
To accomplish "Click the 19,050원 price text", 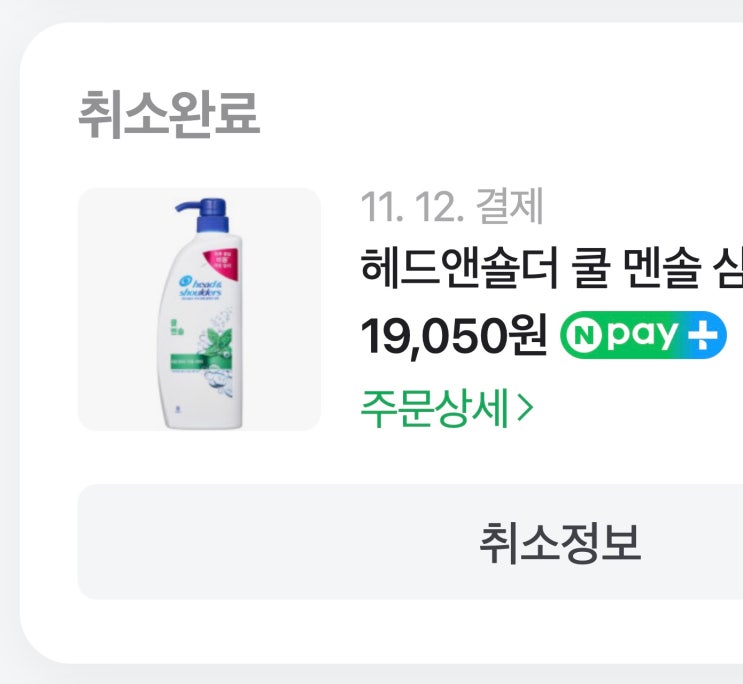I will click(454, 335).
